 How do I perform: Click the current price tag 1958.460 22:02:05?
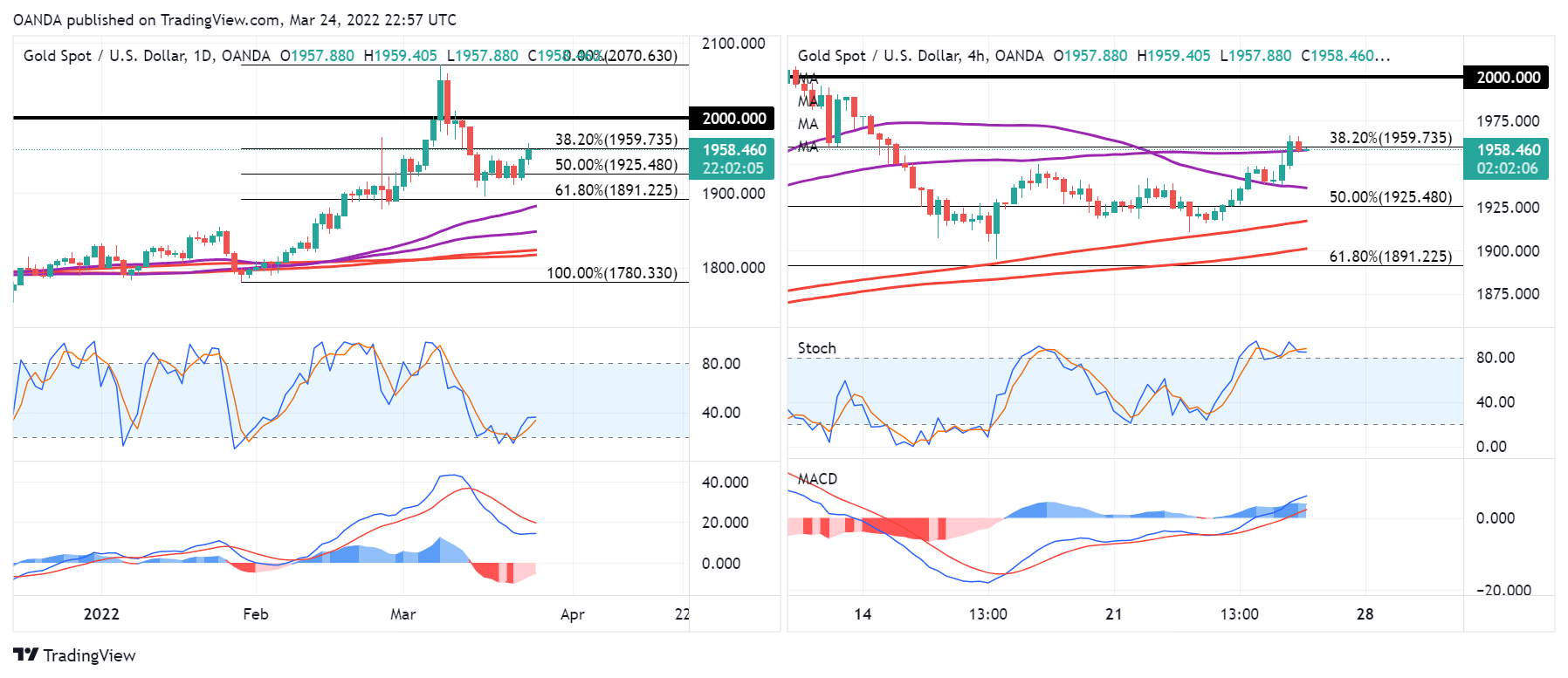(x=732, y=159)
